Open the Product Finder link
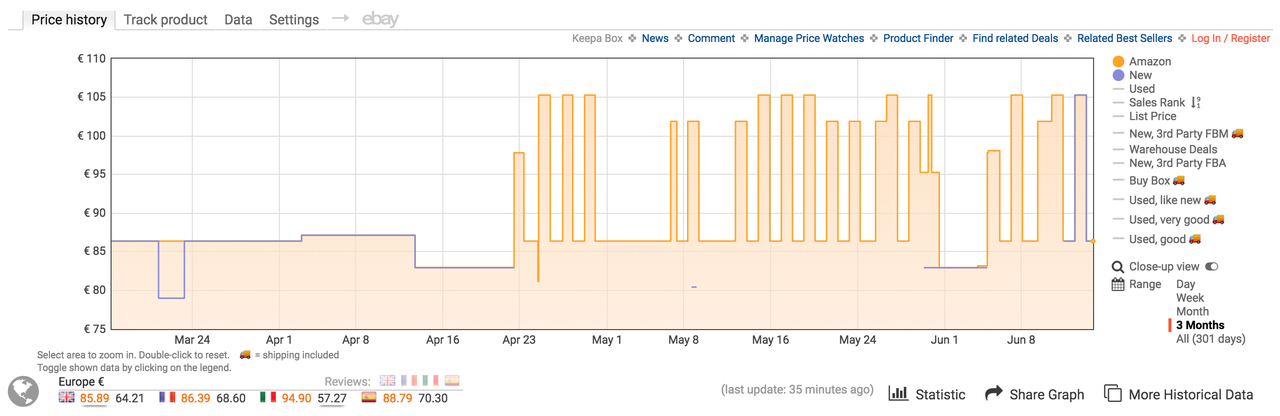The width and height of the screenshot is (1280, 416). point(918,38)
